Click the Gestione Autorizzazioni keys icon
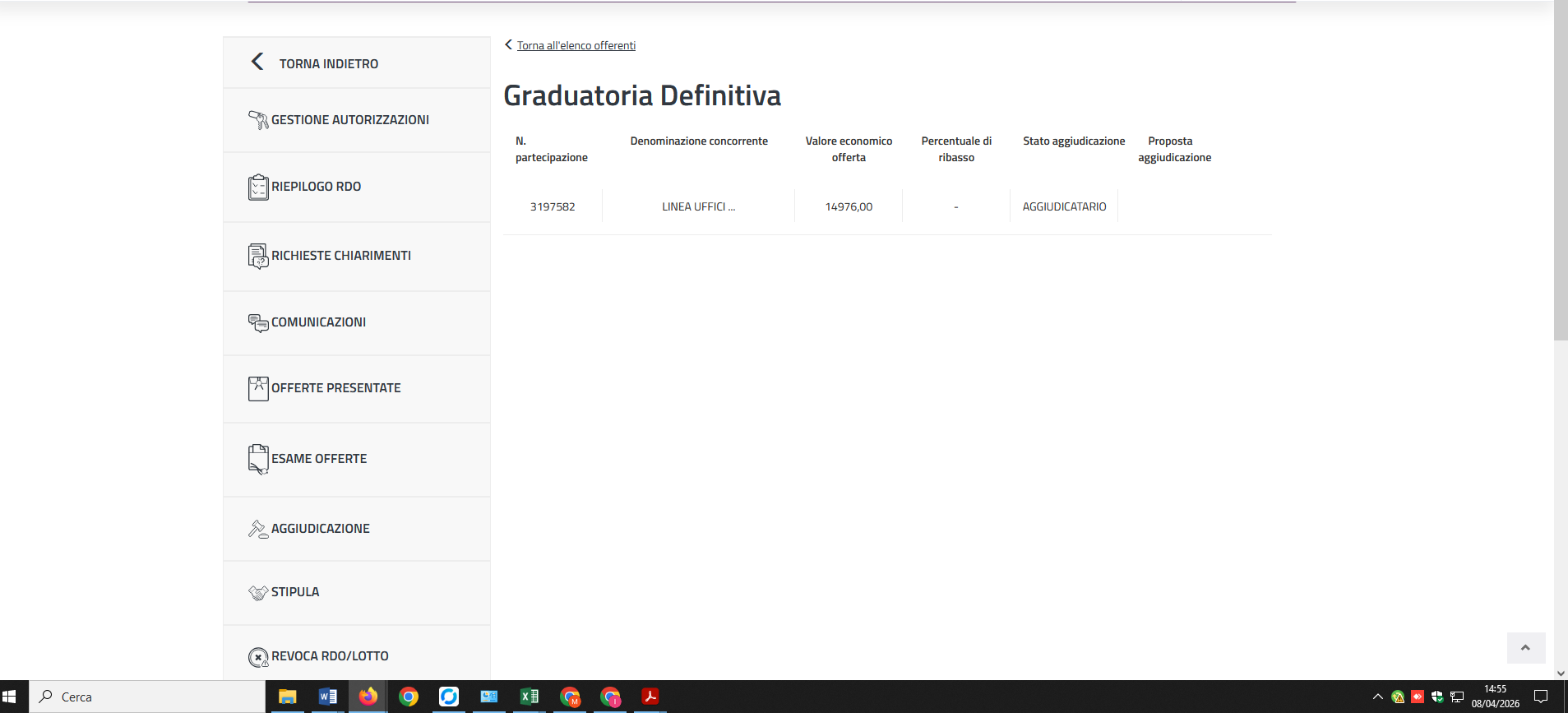1568x713 pixels. tap(258, 120)
